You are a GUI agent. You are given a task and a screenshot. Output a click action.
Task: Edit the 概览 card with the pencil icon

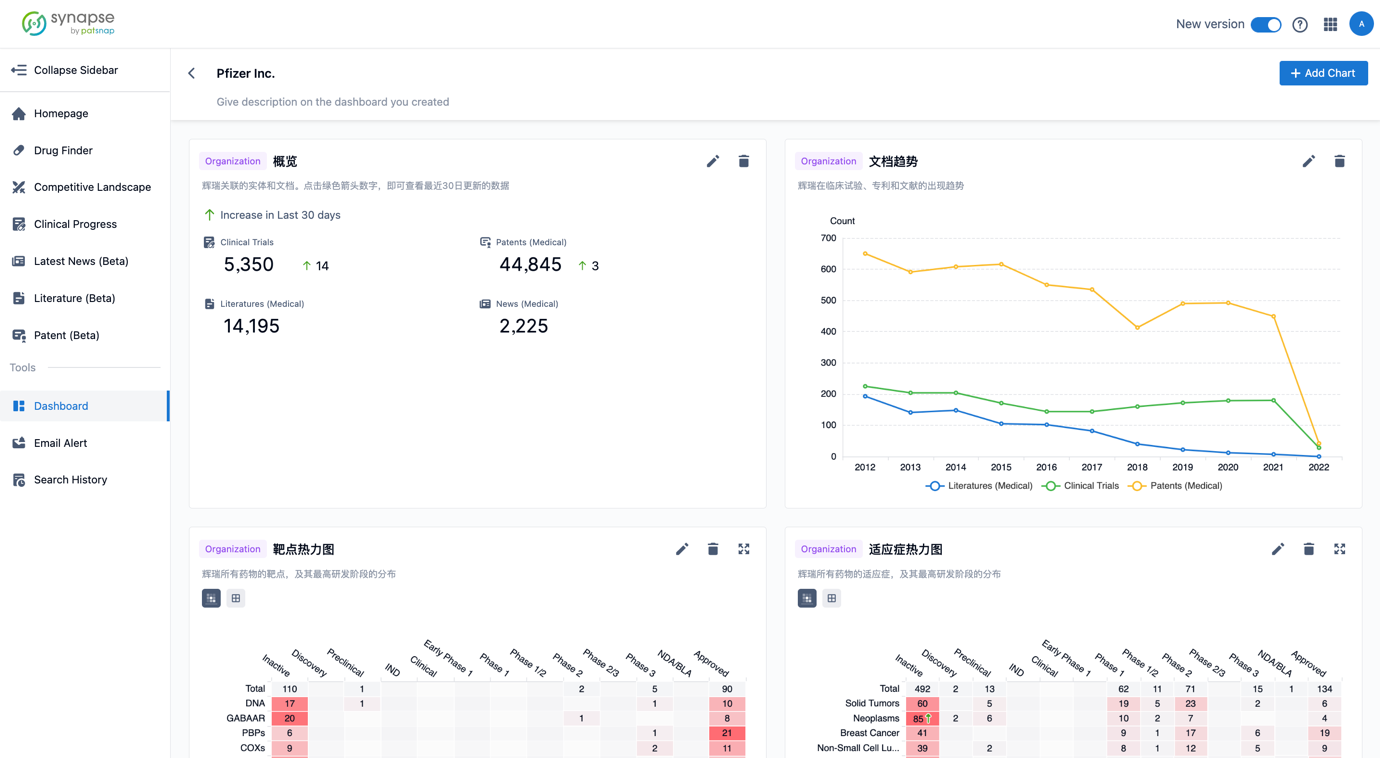[713, 161]
